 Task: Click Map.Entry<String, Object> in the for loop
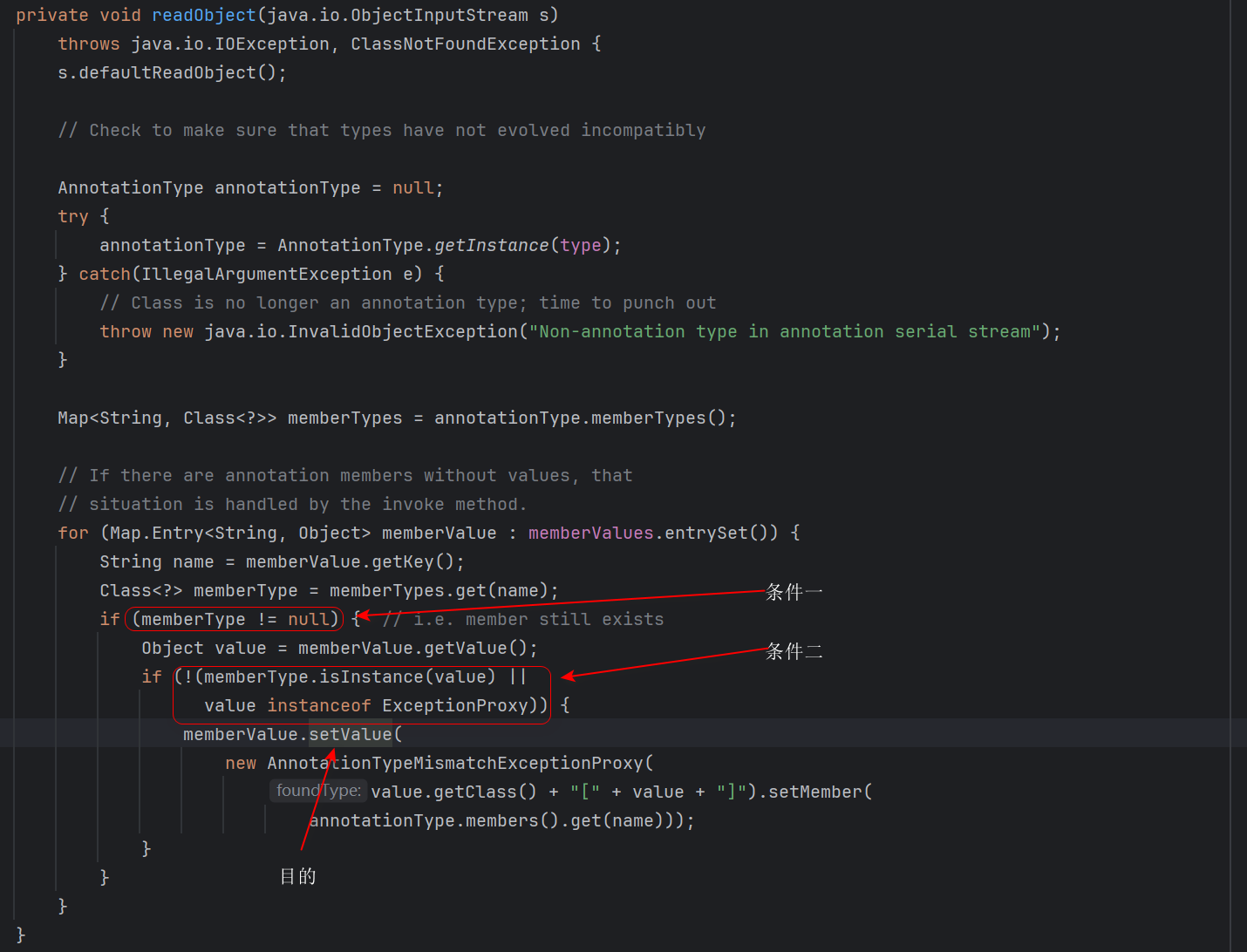point(241,533)
